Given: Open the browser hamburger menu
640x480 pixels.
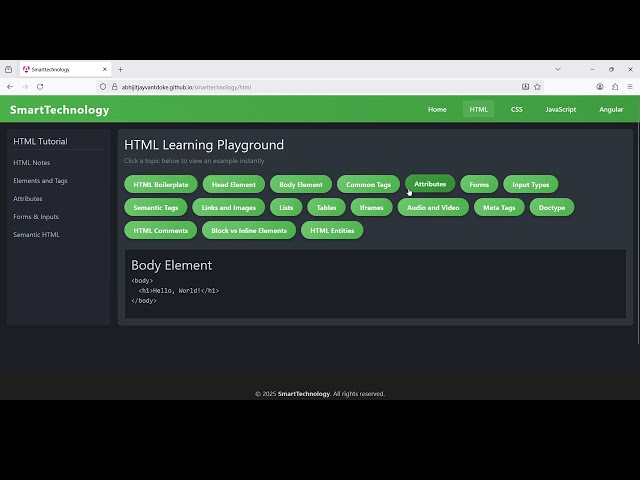Looking at the screenshot, I should tap(630, 87).
